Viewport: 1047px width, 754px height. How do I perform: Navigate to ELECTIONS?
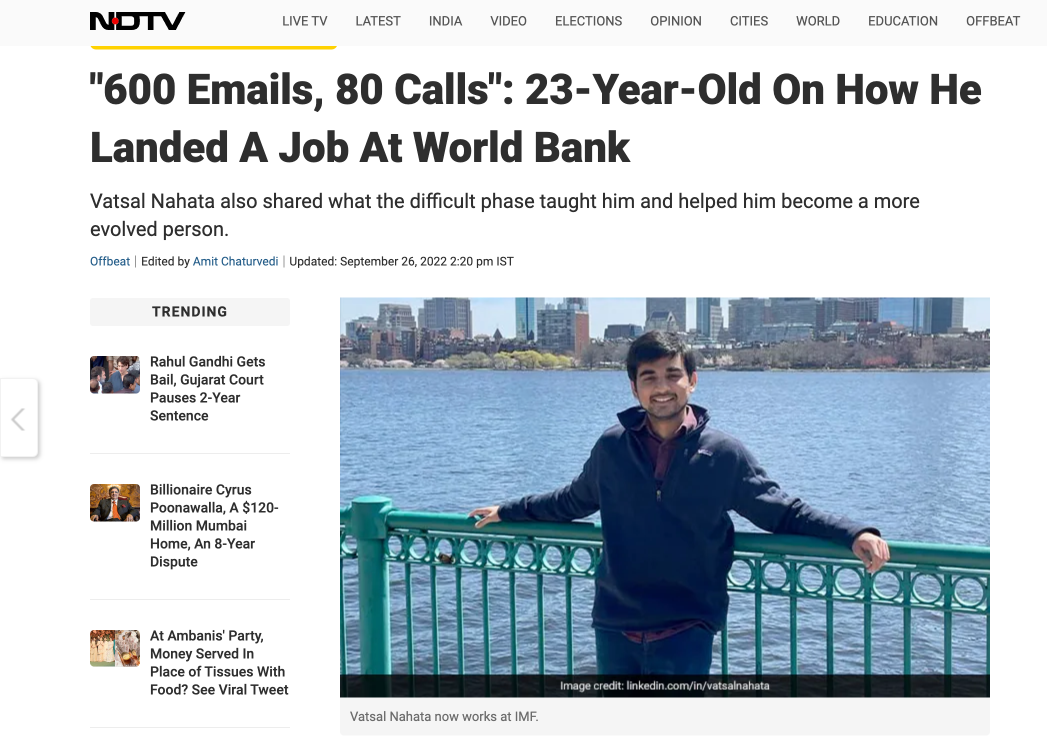(588, 21)
